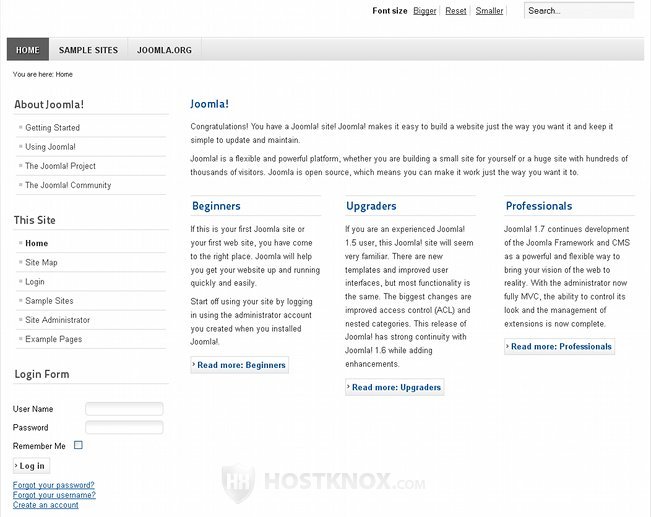
Task: Open Example Pages menu item
Action: tap(54, 339)
